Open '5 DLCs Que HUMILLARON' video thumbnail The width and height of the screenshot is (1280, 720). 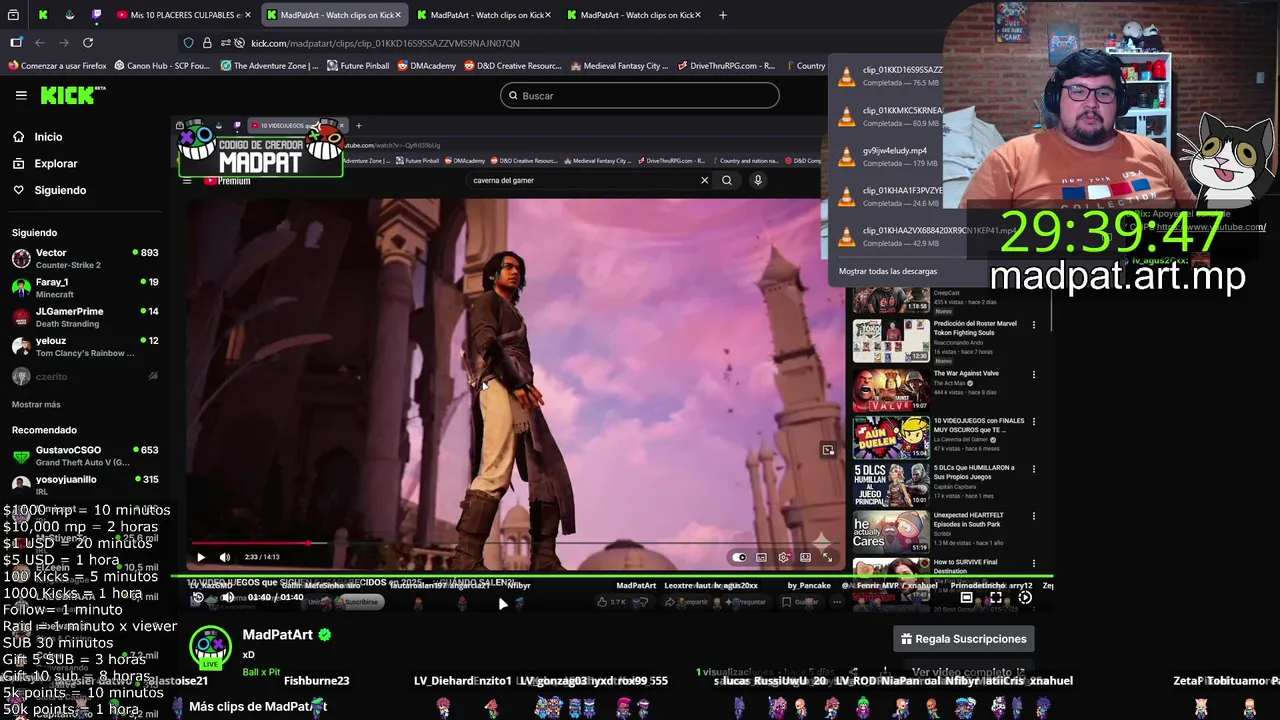click(x=890, y=486)
